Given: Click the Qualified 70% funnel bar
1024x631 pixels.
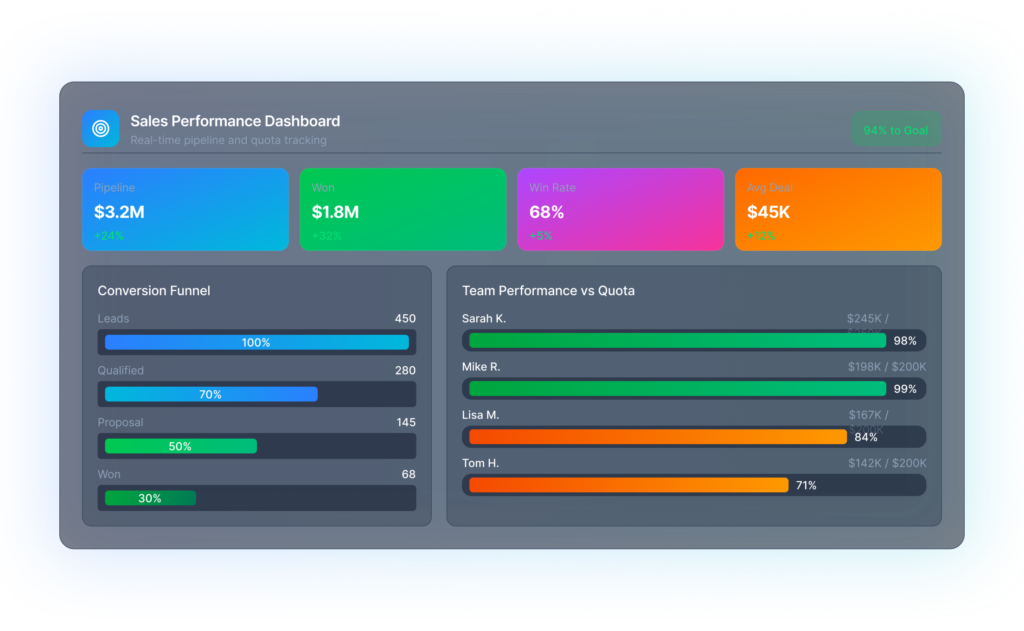Looking at the screenshot, I should click(210, 394).
